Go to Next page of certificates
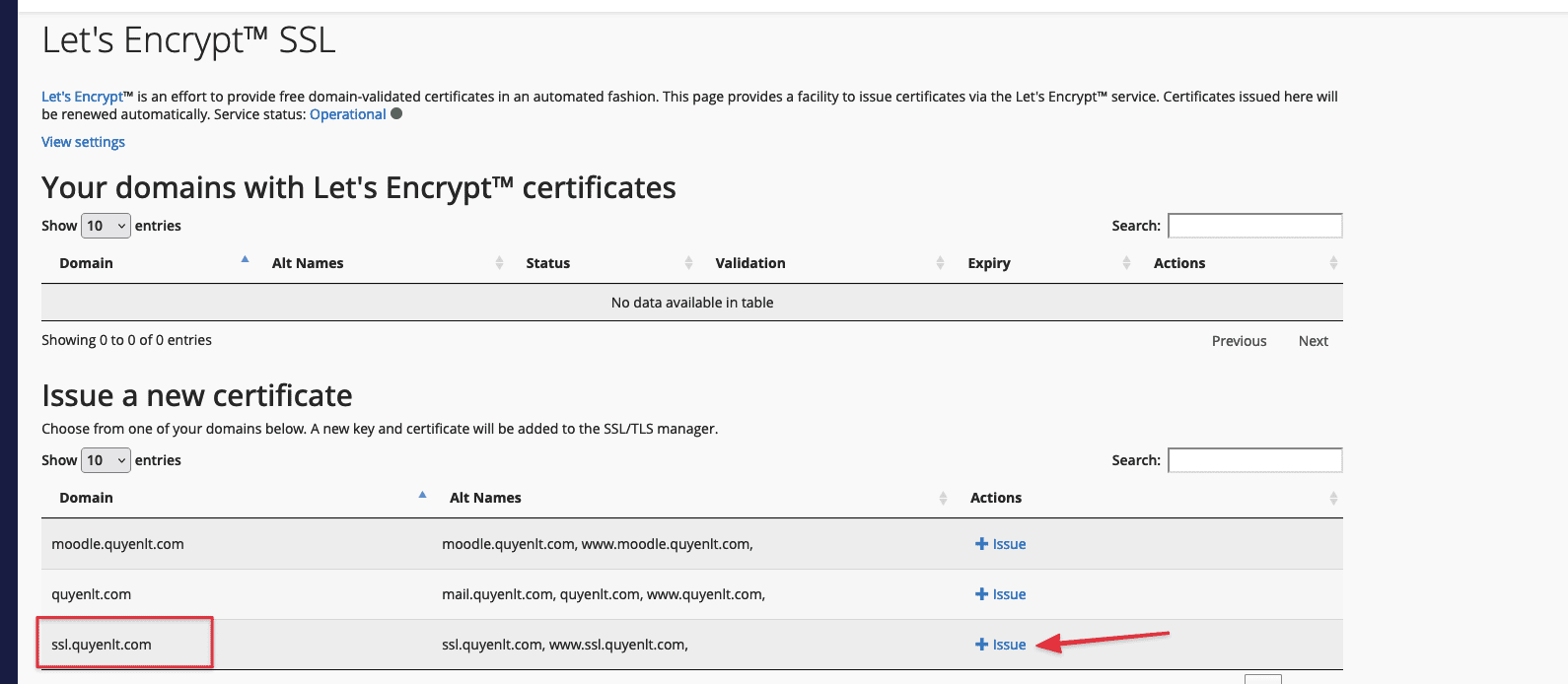This screenshot has height=684, width=1568. (x=1313, y=341)
